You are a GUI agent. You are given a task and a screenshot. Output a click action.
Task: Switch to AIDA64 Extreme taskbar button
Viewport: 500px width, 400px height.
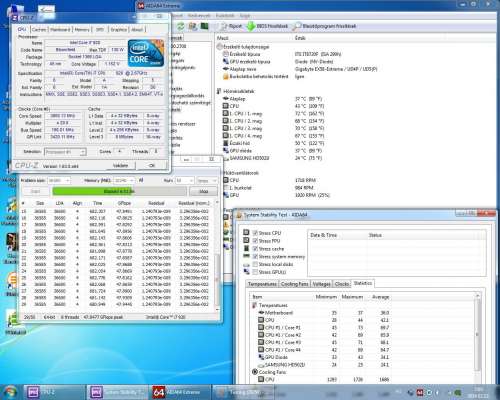click(x=180, y=392)
